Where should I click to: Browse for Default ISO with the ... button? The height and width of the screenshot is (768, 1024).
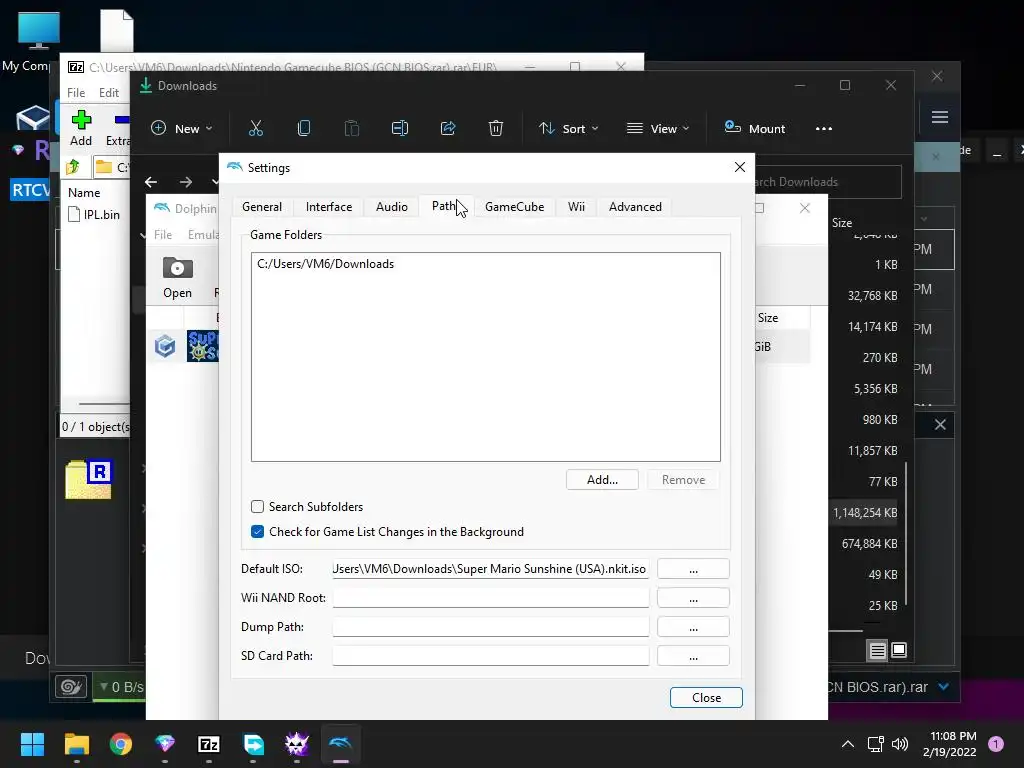693,569
